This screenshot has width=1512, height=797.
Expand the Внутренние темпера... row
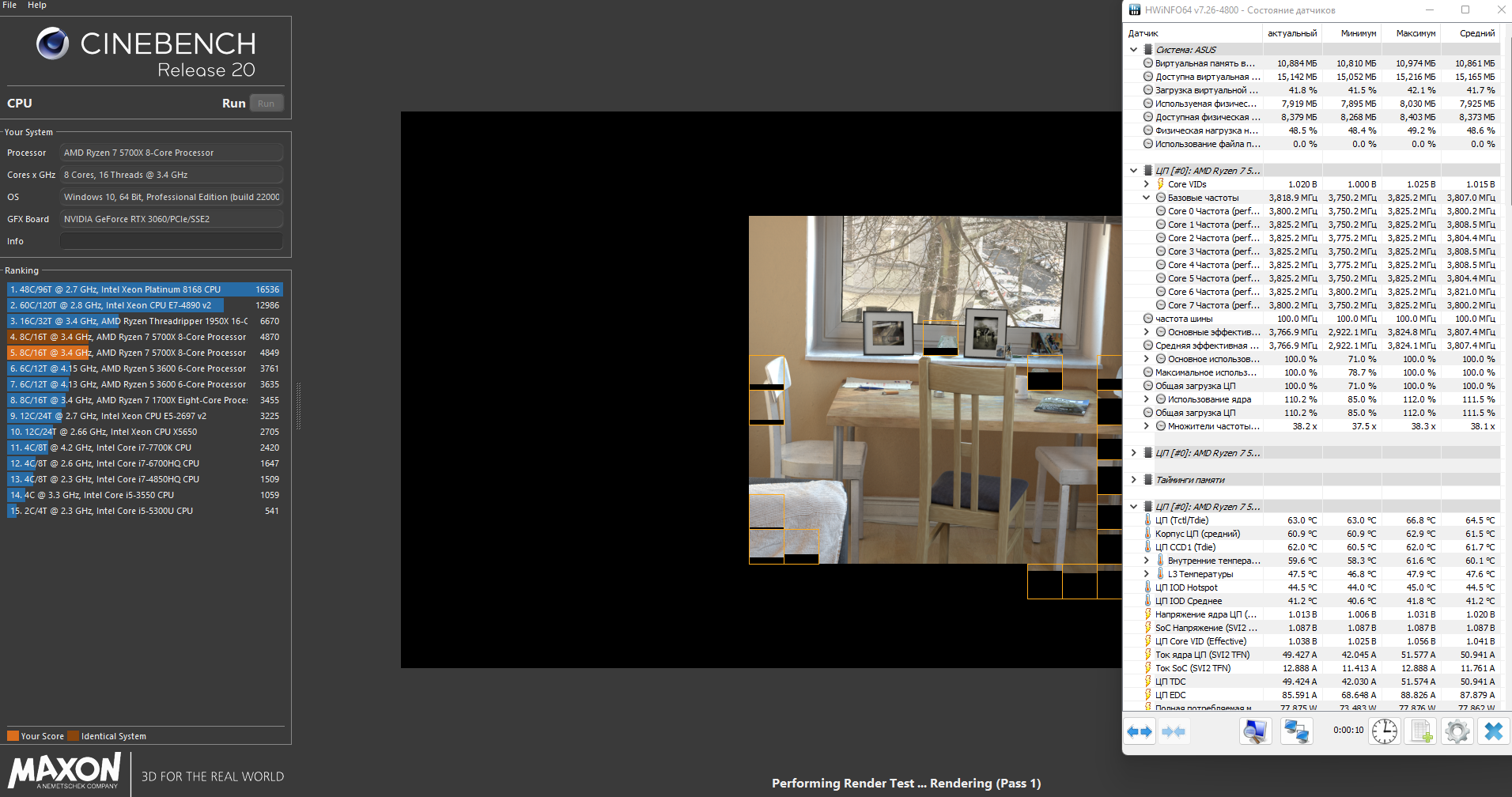point(1146,561)
